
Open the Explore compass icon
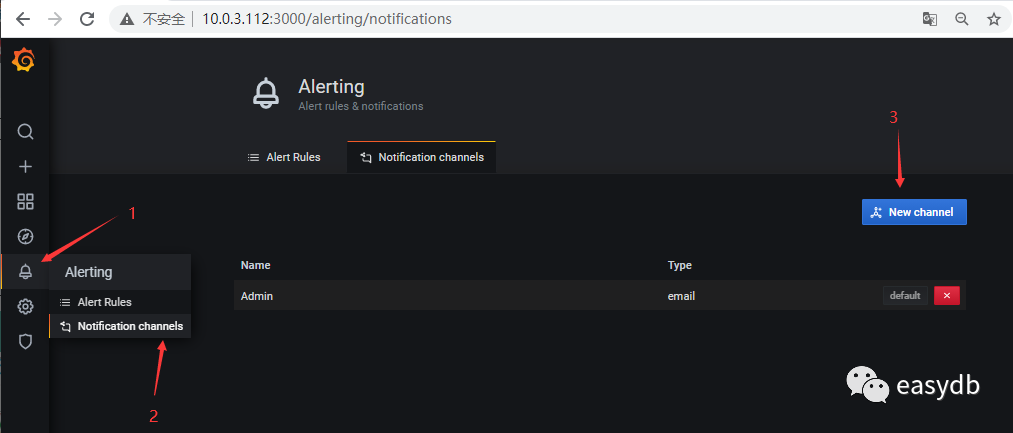pos(25,237)
